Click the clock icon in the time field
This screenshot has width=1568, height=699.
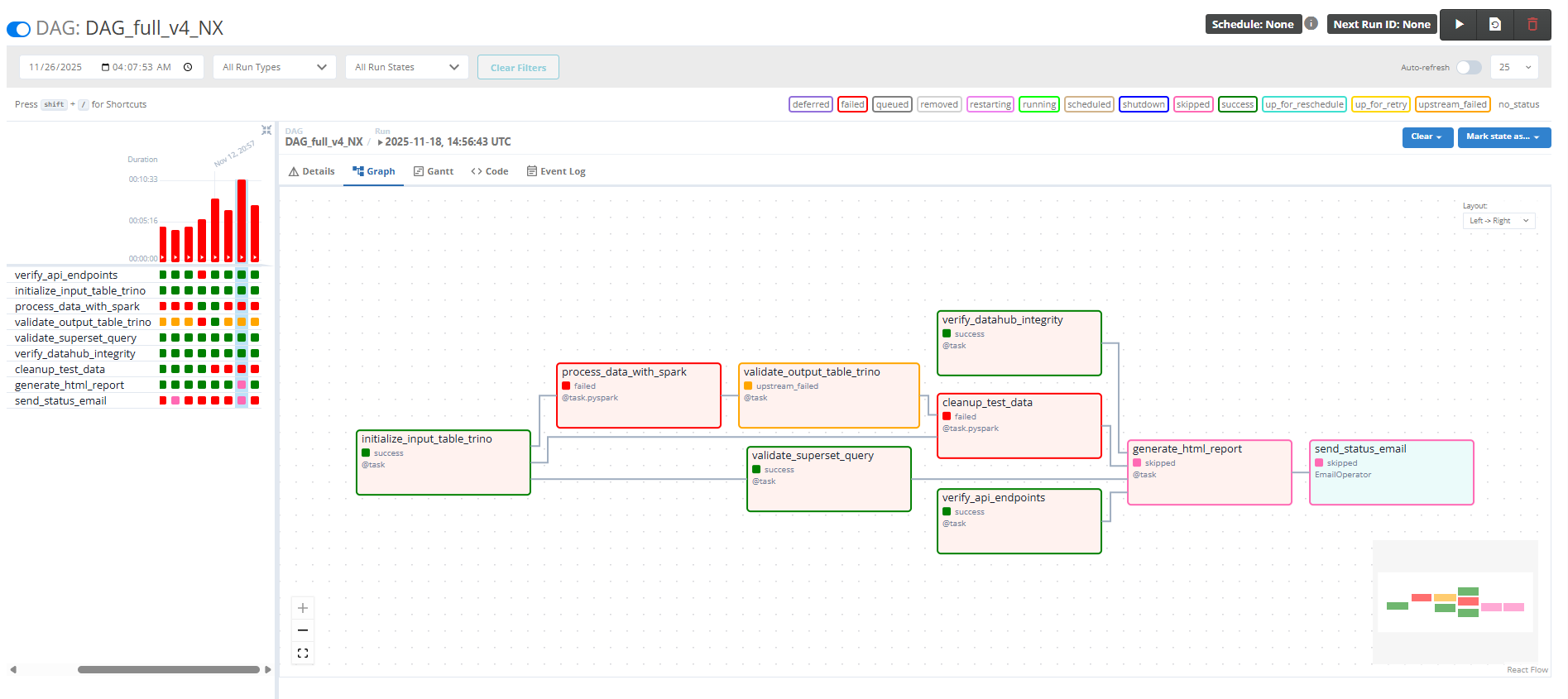(x=188, y=67)
